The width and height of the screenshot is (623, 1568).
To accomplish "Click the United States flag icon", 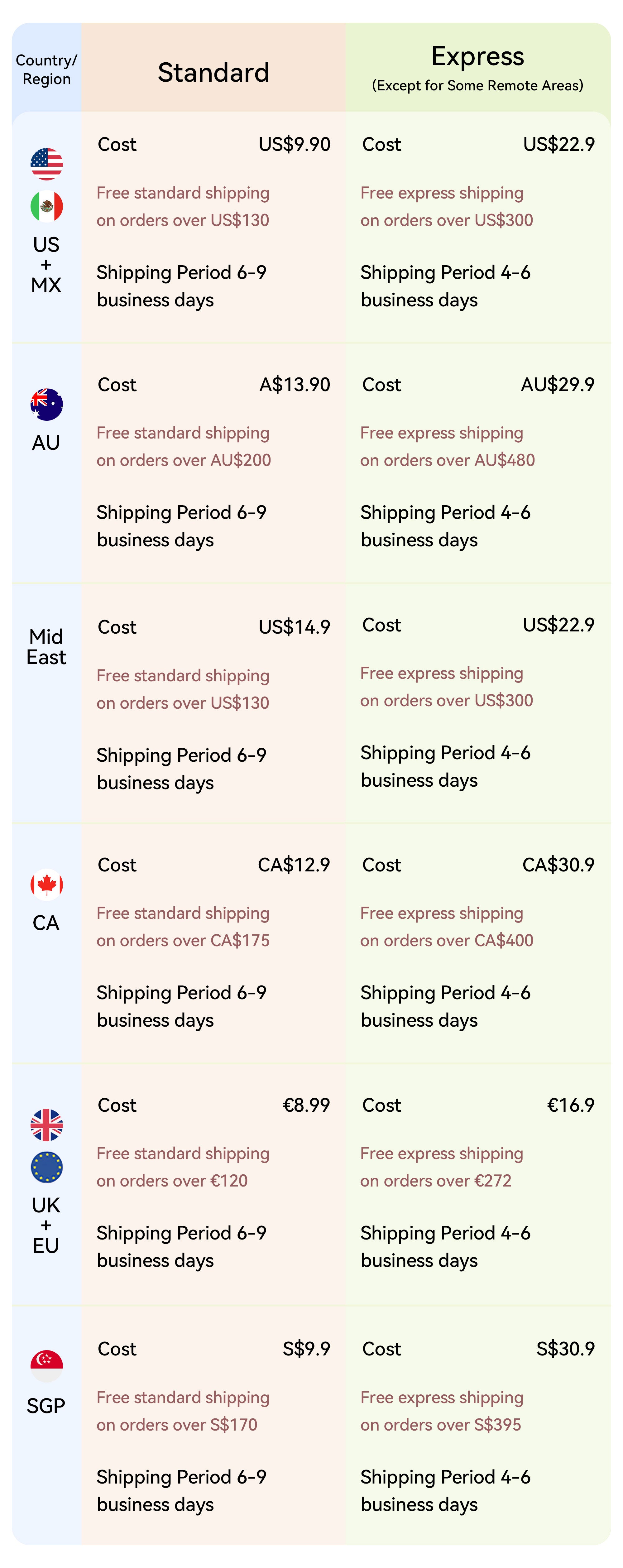I will point(47,164).
